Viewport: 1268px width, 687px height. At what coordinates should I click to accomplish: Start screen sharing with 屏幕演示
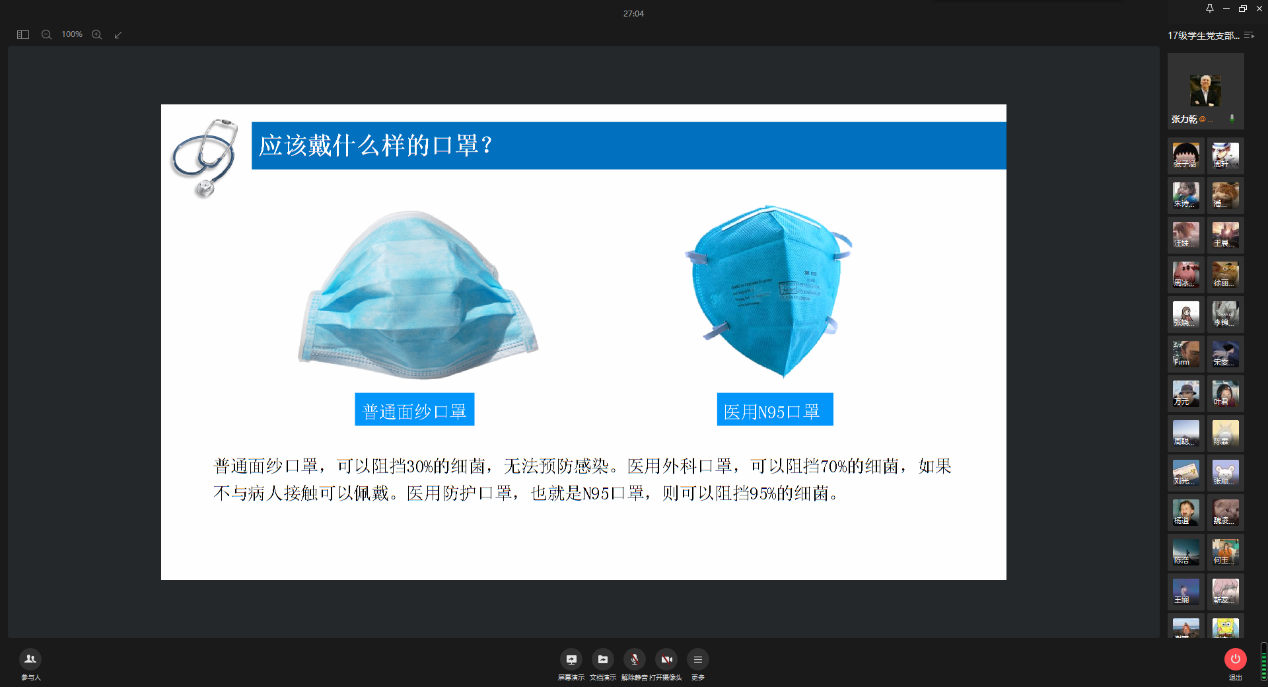point(571,659)
